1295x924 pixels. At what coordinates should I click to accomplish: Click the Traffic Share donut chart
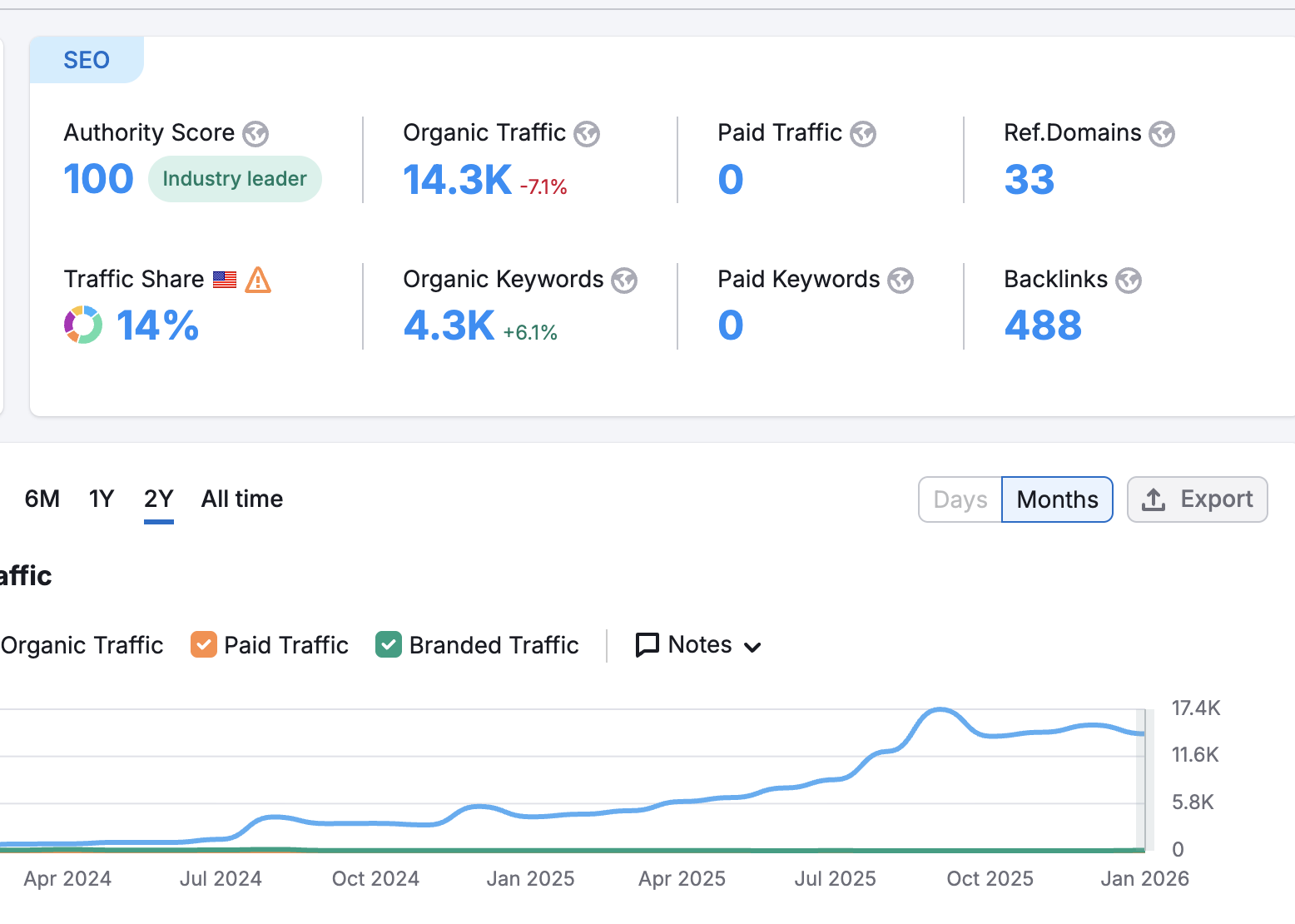[x=83, y=325]
